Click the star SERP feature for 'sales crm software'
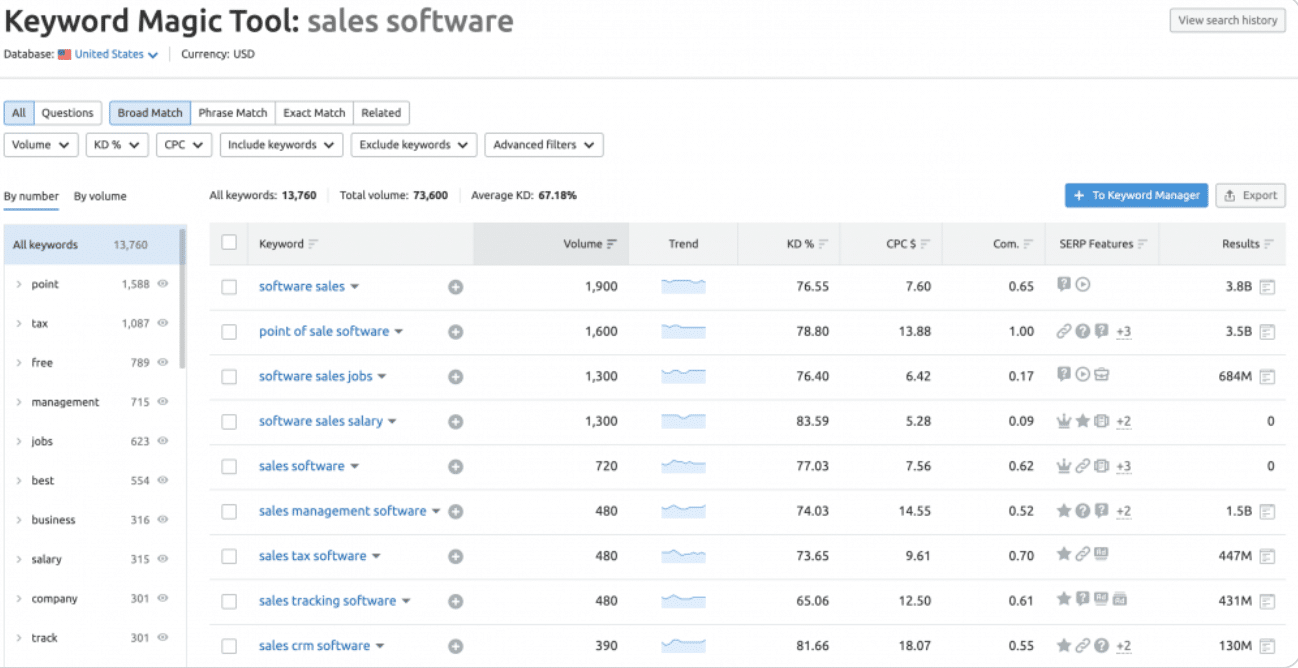 tap(1064, 646)
